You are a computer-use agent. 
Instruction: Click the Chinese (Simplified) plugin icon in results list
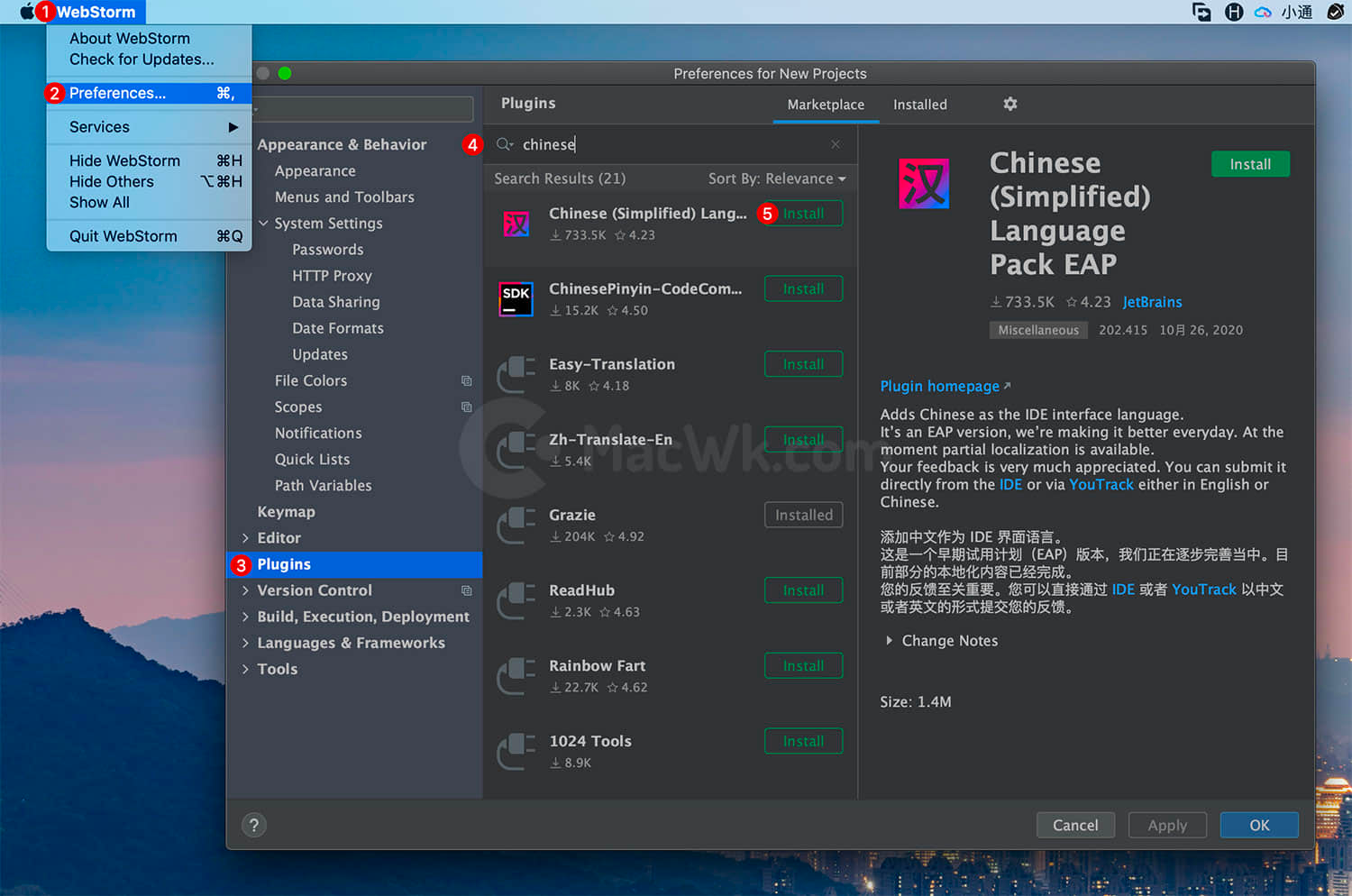coord(516,224)
